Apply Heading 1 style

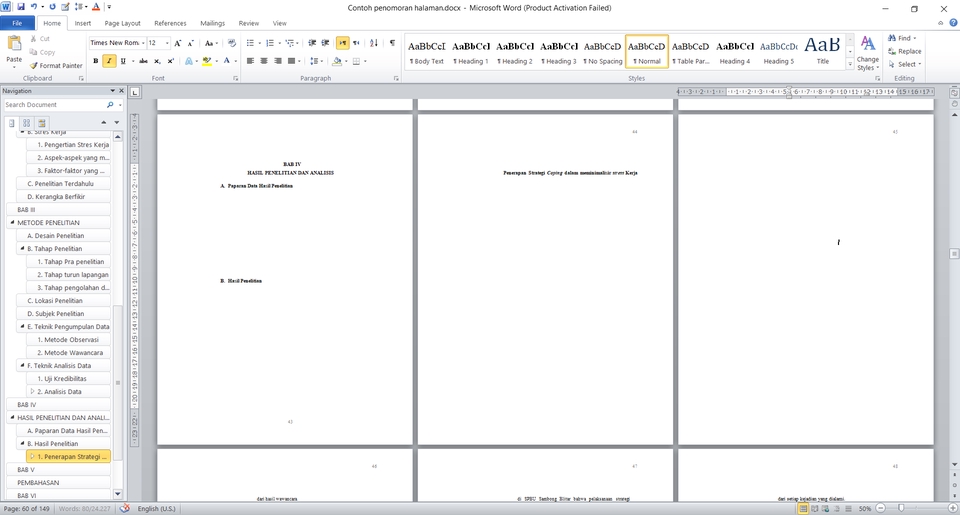coord(470,51)
